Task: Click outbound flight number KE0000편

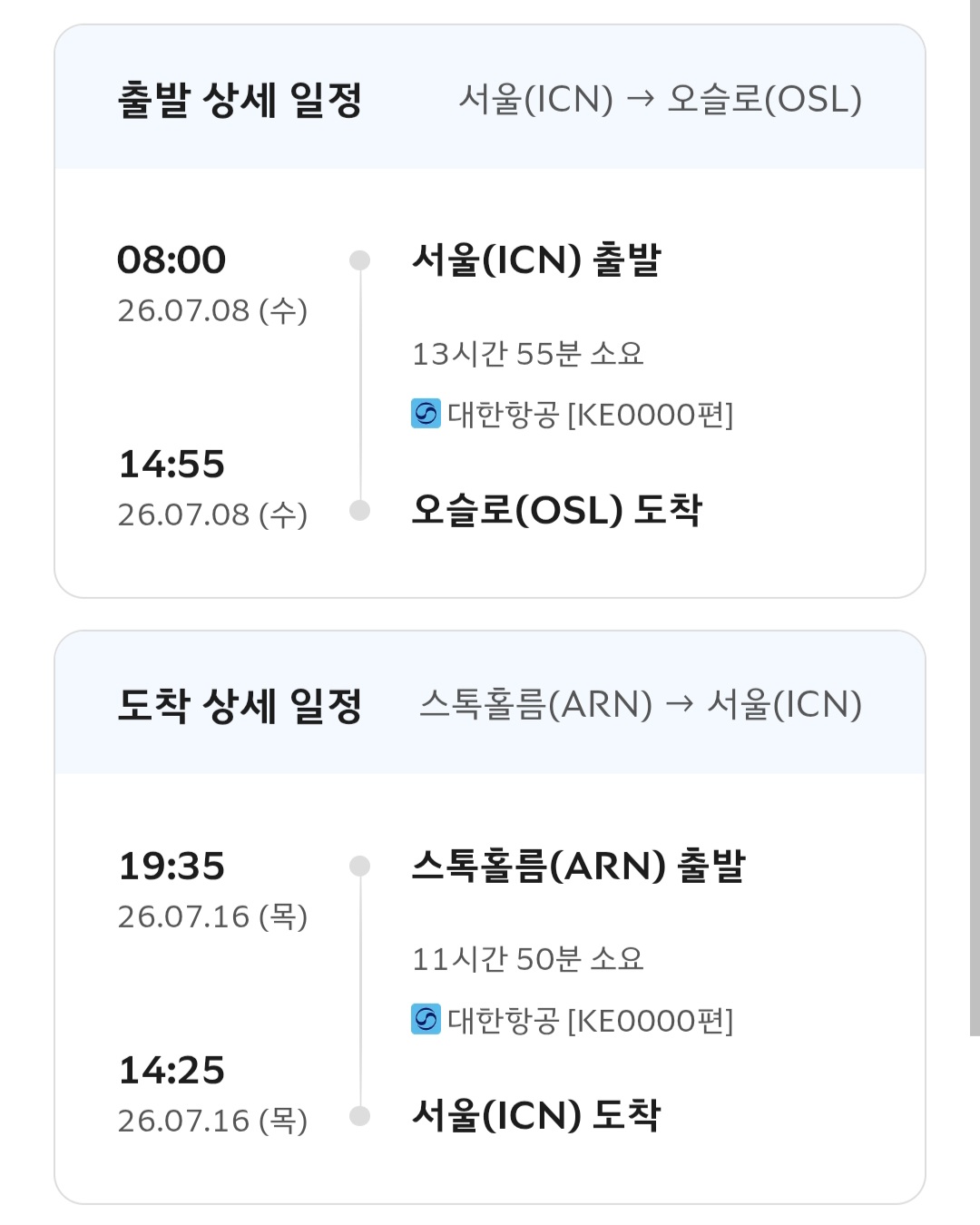Action: tap(650, 415)
